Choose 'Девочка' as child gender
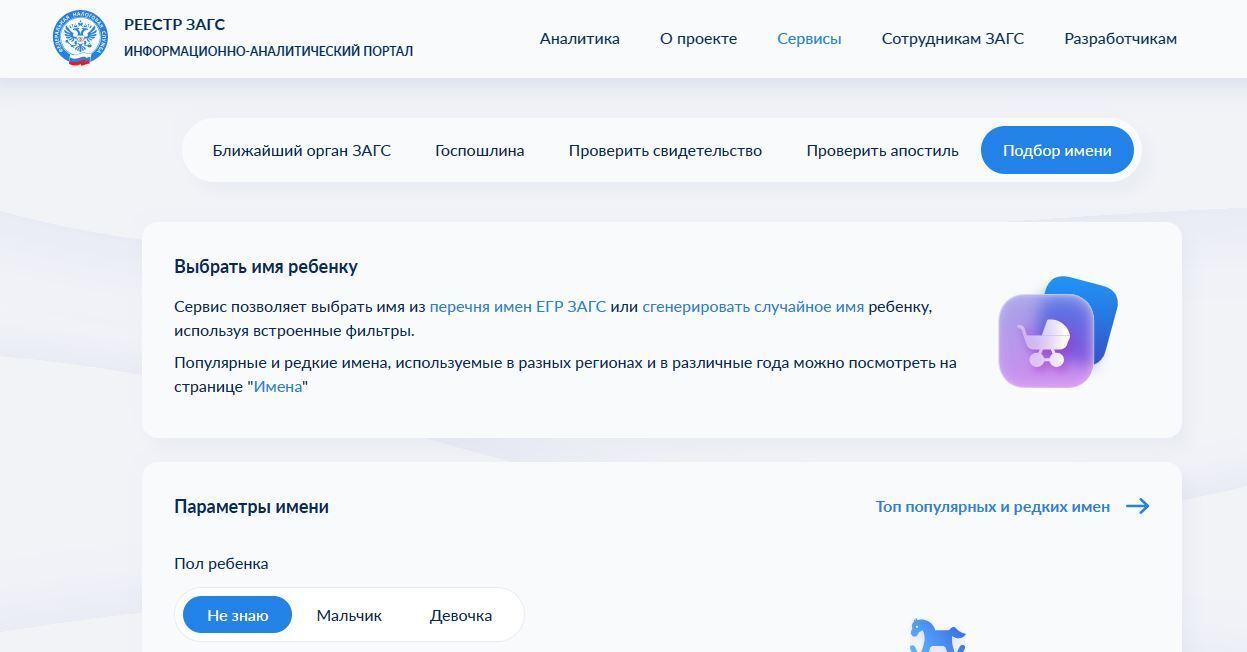The image size is (1247, 652). 460,615
